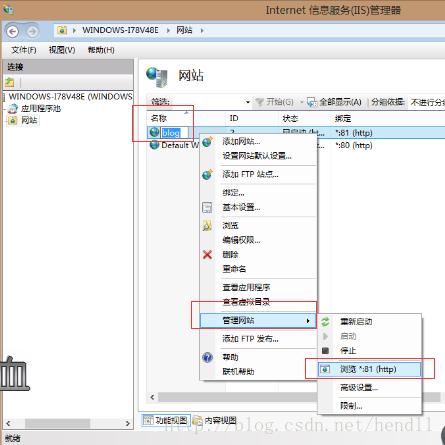Sort sites by ID column header

(x=252, y=118)
